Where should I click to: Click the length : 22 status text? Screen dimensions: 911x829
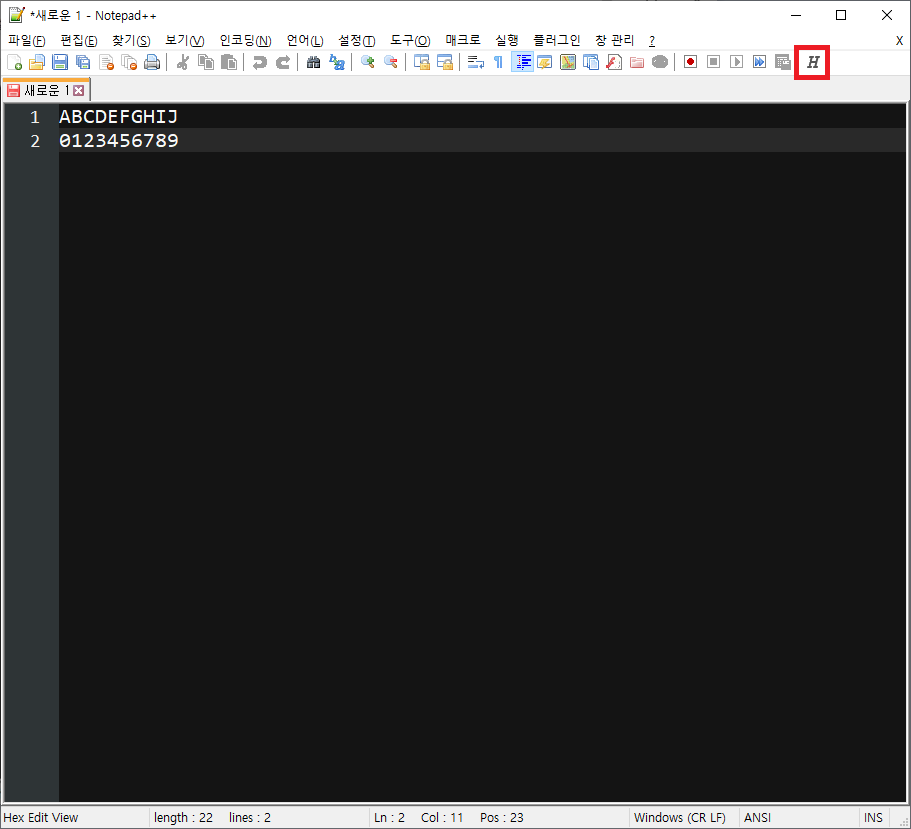pos(183,817)
